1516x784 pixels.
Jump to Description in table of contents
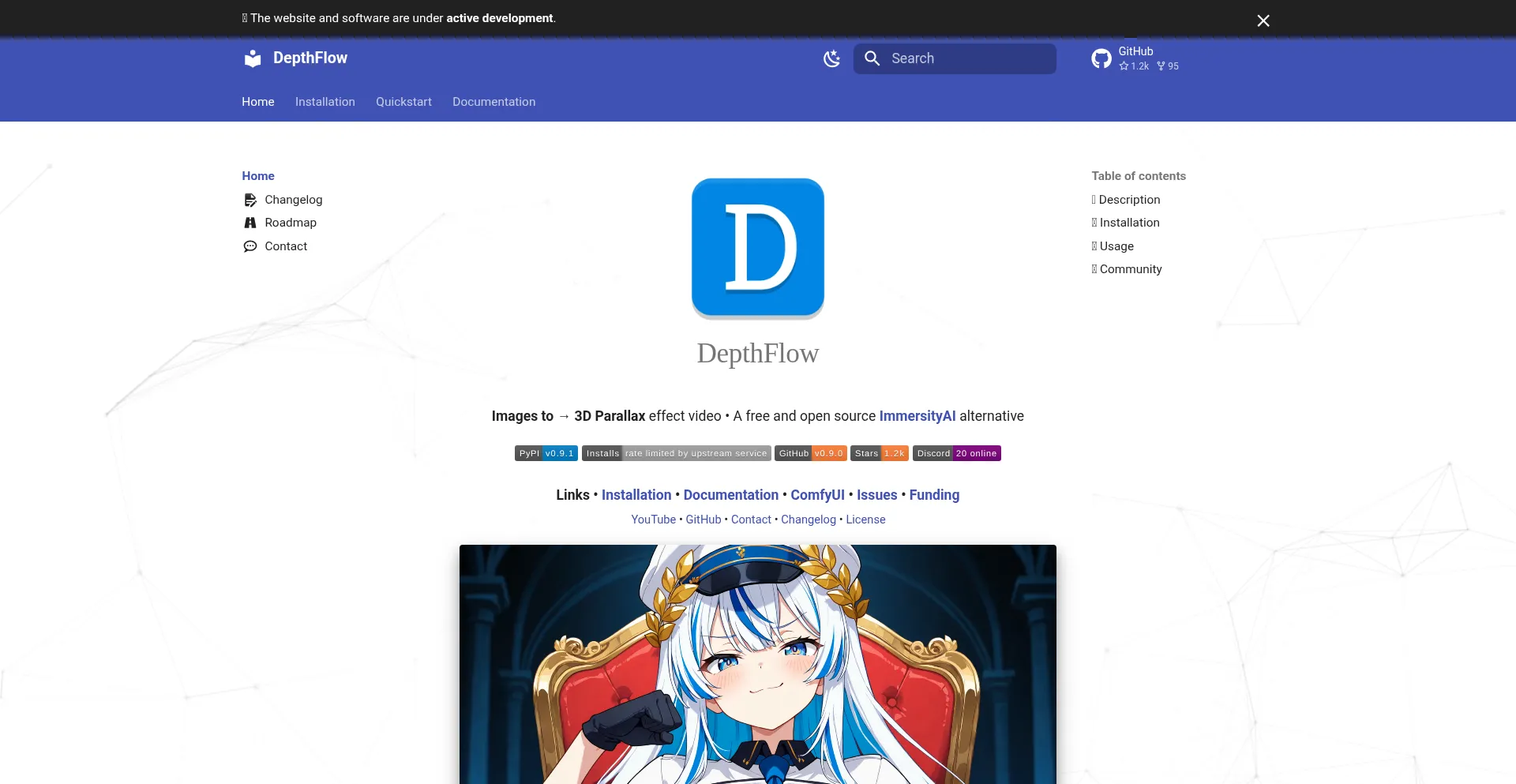(1128, 200)
